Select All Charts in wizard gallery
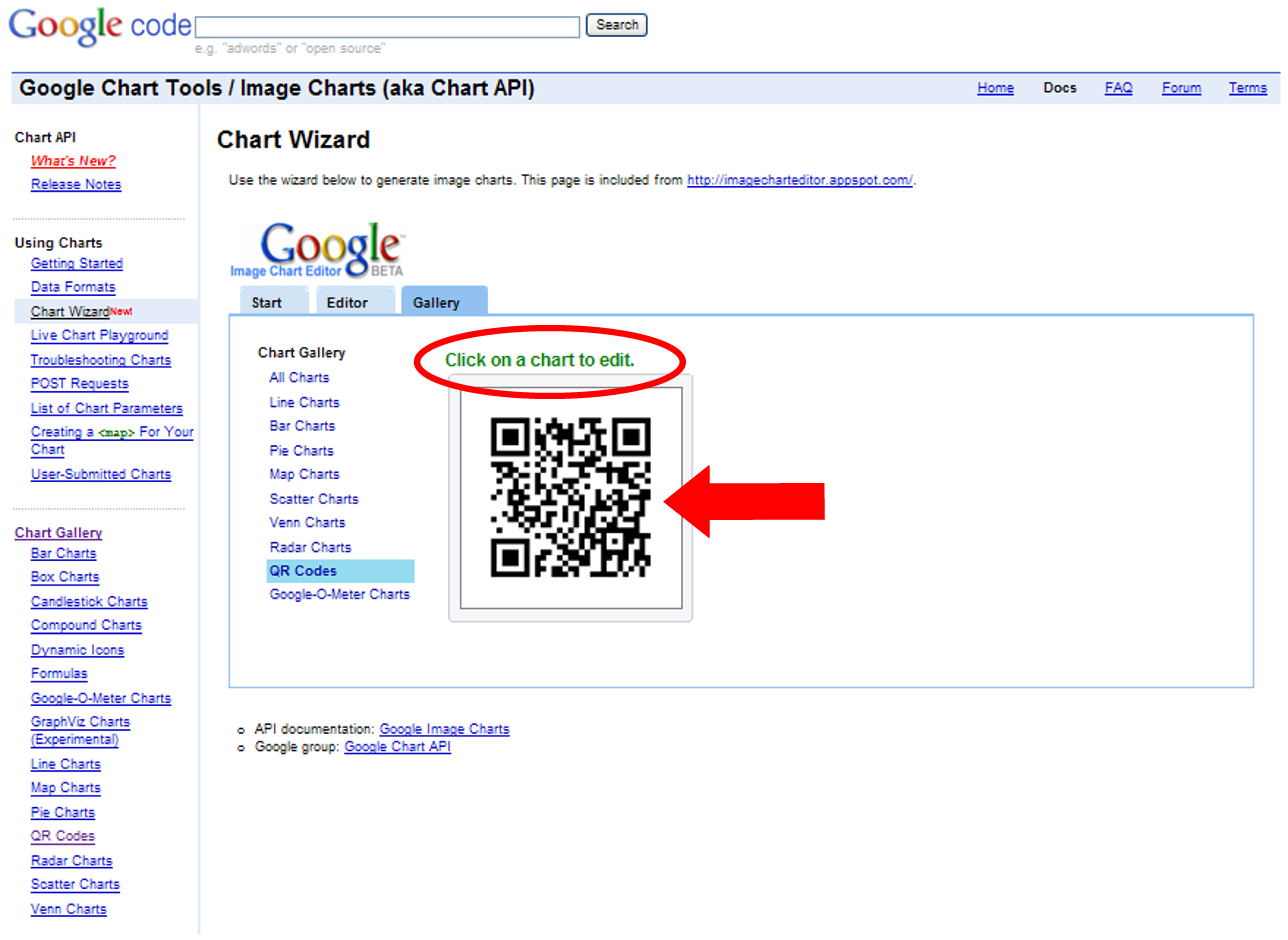This screenshot has height=940, width=1288. [299, 378]
